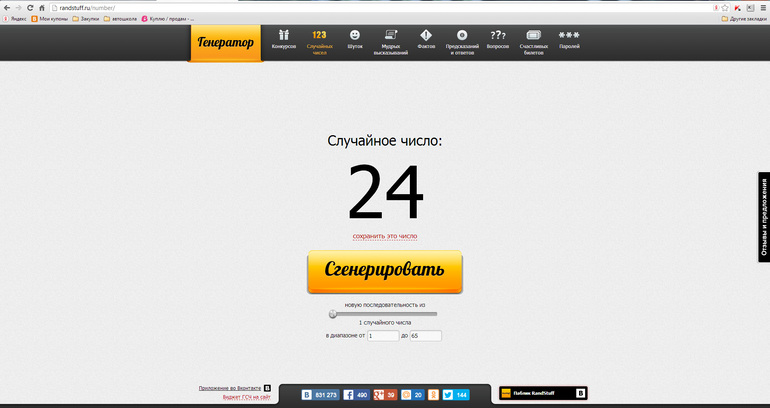Share via the Twitter share button

[455, 395]
